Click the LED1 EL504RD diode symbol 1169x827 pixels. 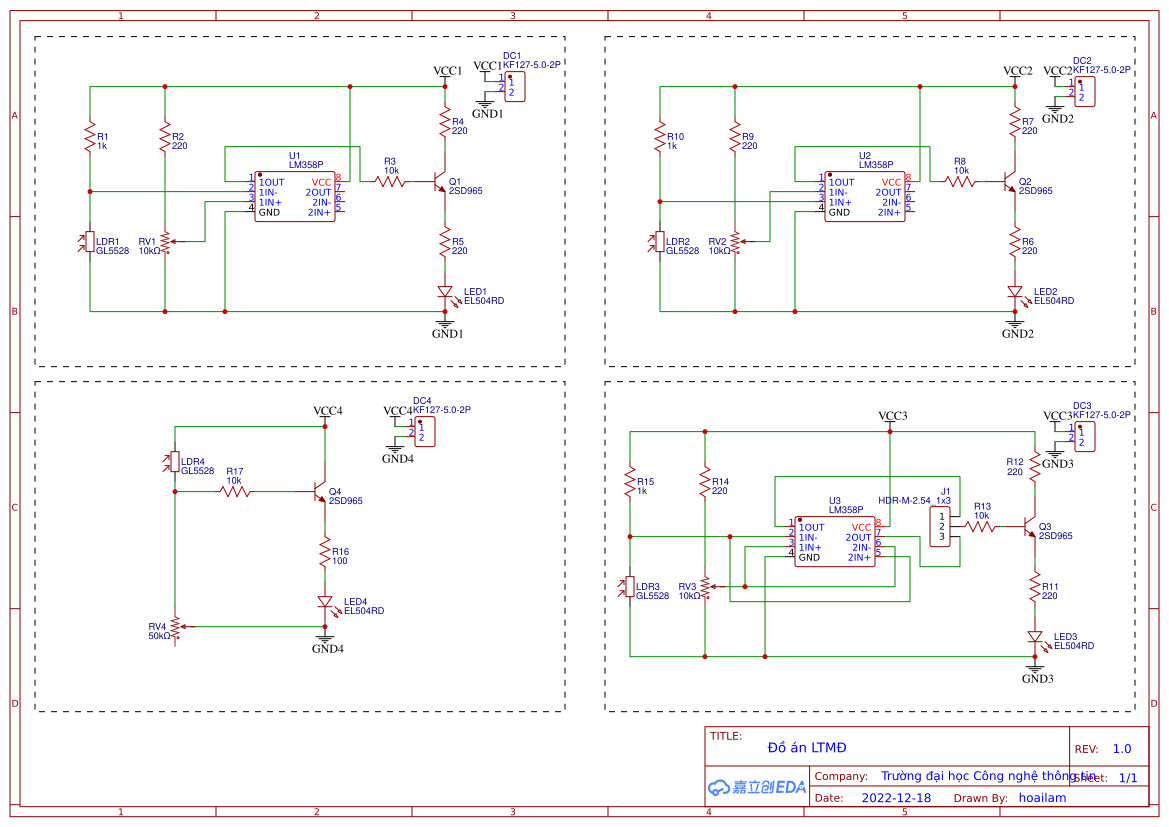[445, 294]
